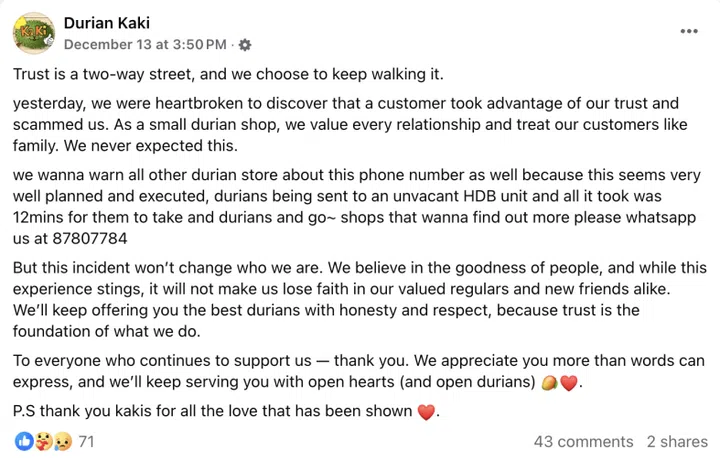Click the "Trust is a two-way street" line

point(227,74)
